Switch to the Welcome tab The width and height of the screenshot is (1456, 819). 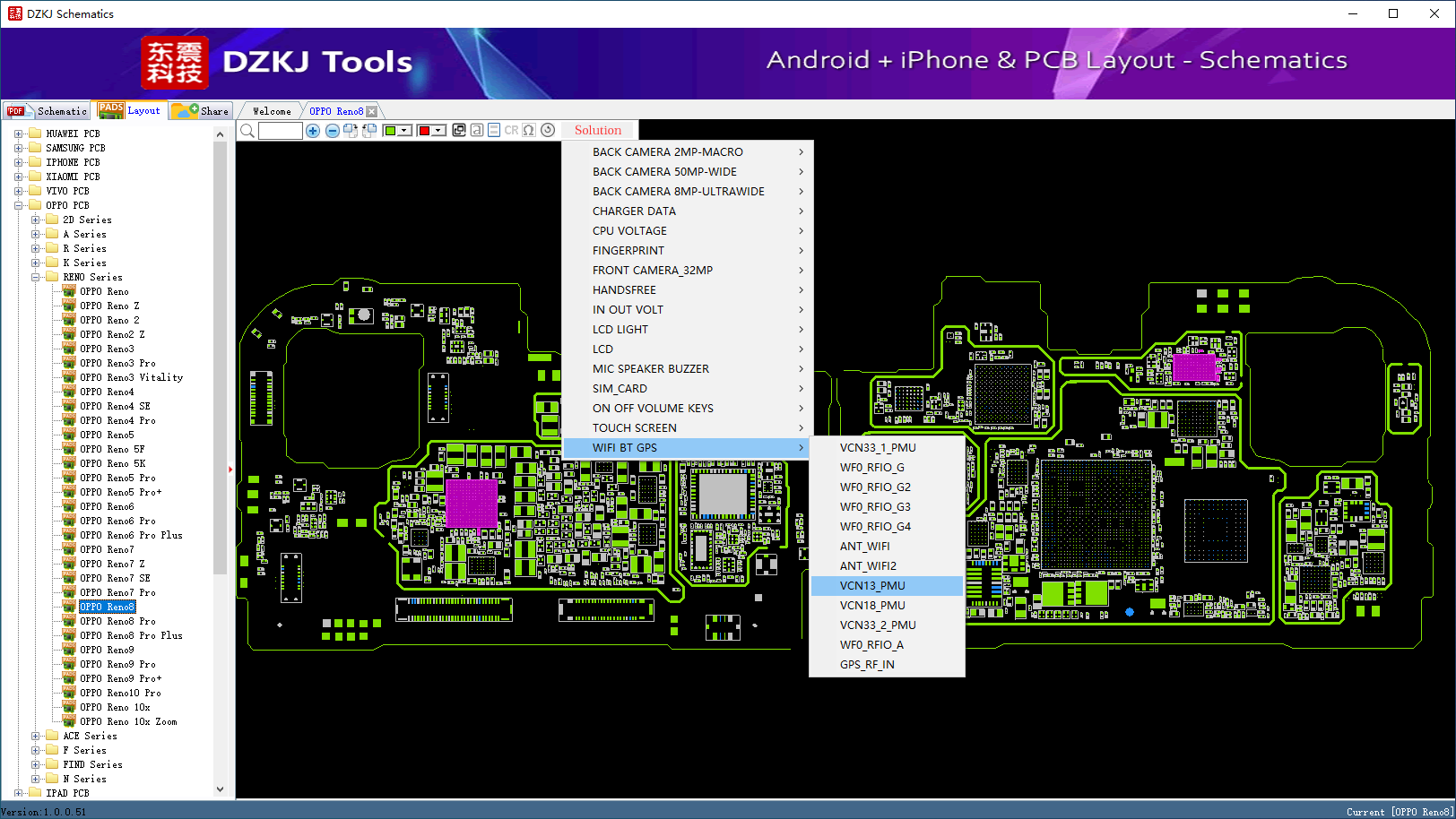click(272, 111)
